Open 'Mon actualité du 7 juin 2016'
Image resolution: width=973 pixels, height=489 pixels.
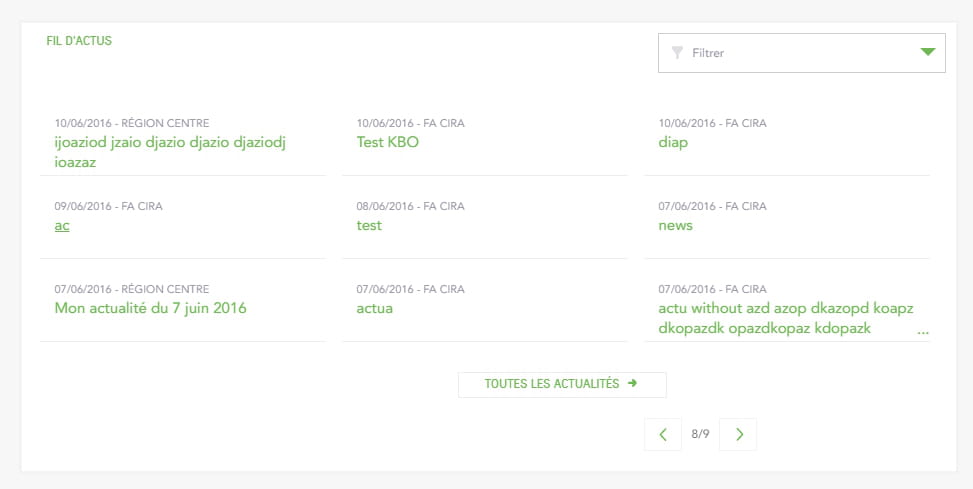(x=151, y=308)
